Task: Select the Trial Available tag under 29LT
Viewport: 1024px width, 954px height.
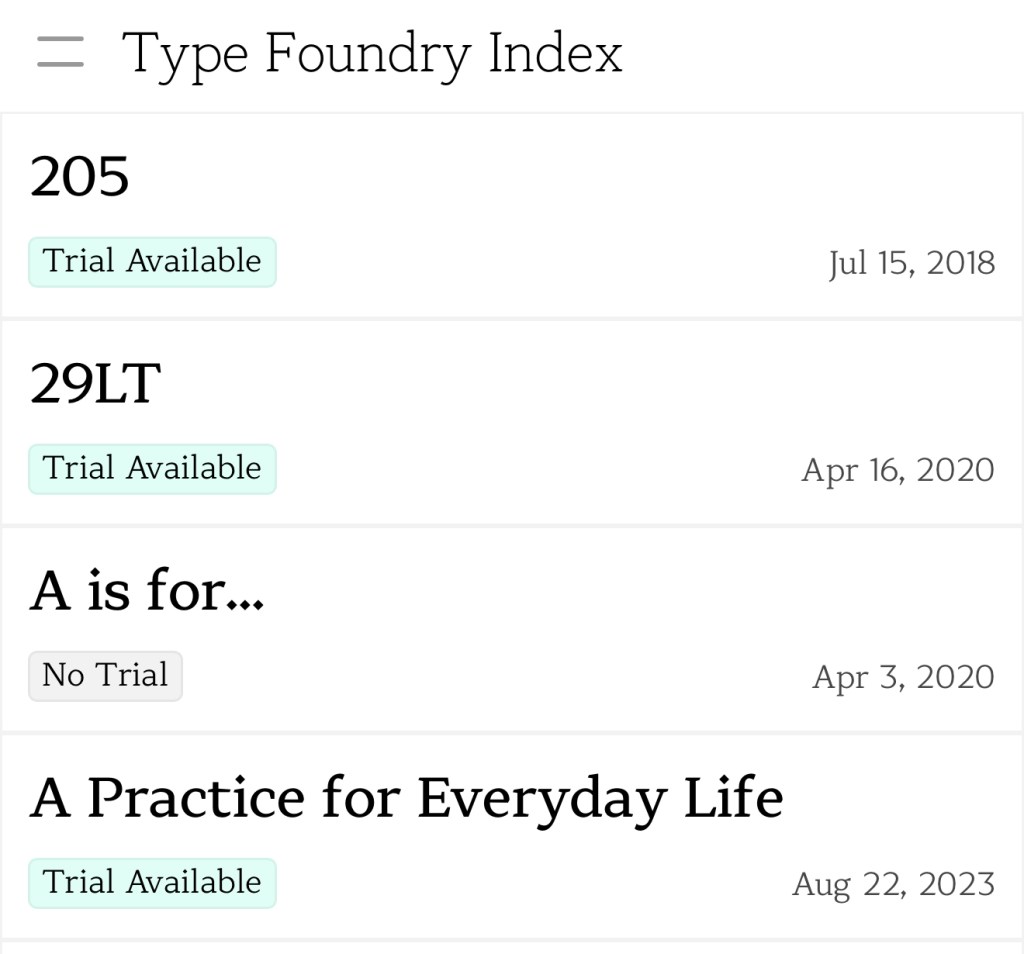Action: click(x=152, y=469)
